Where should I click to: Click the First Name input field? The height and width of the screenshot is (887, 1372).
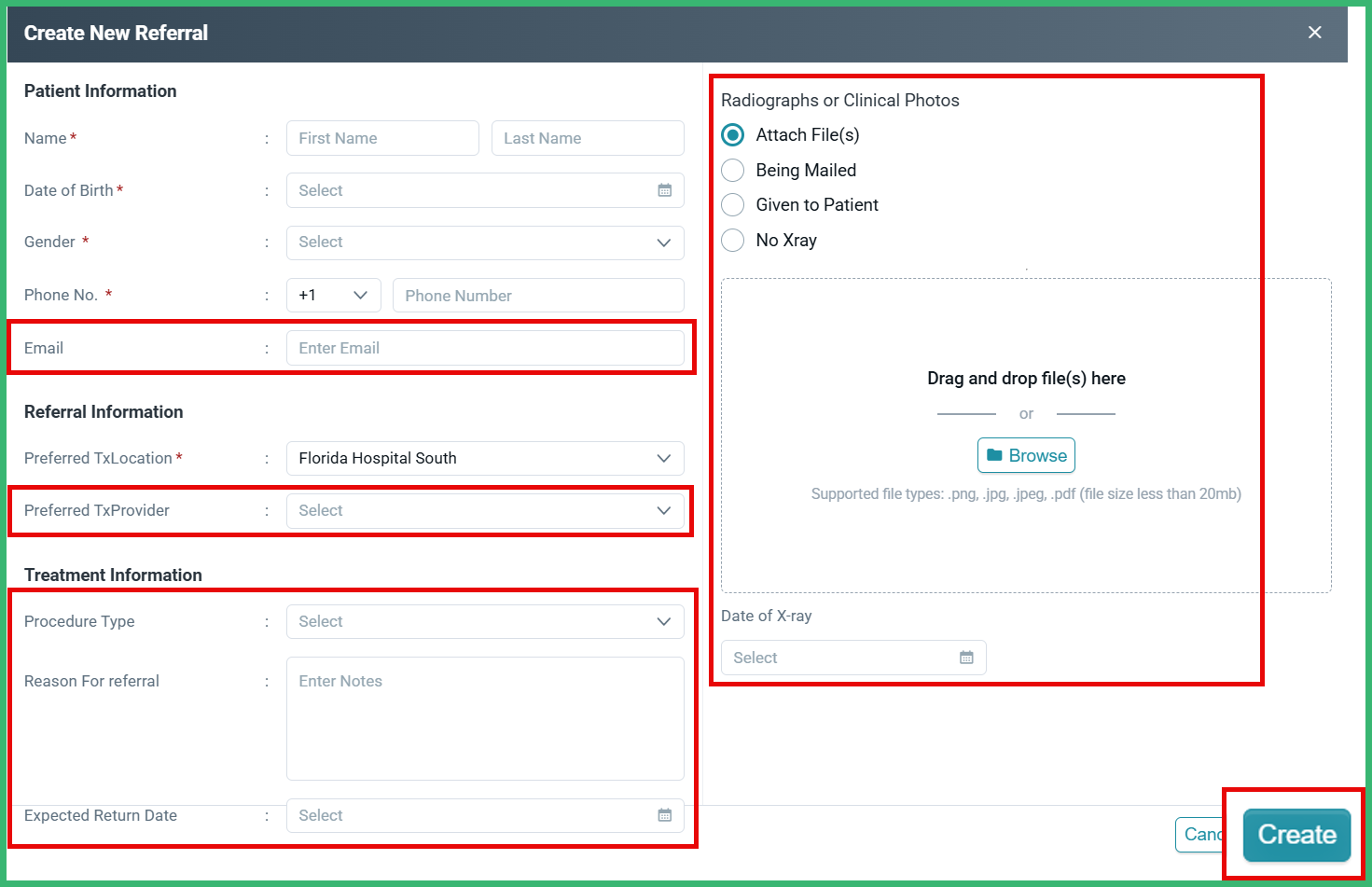[x=382, y=137]
